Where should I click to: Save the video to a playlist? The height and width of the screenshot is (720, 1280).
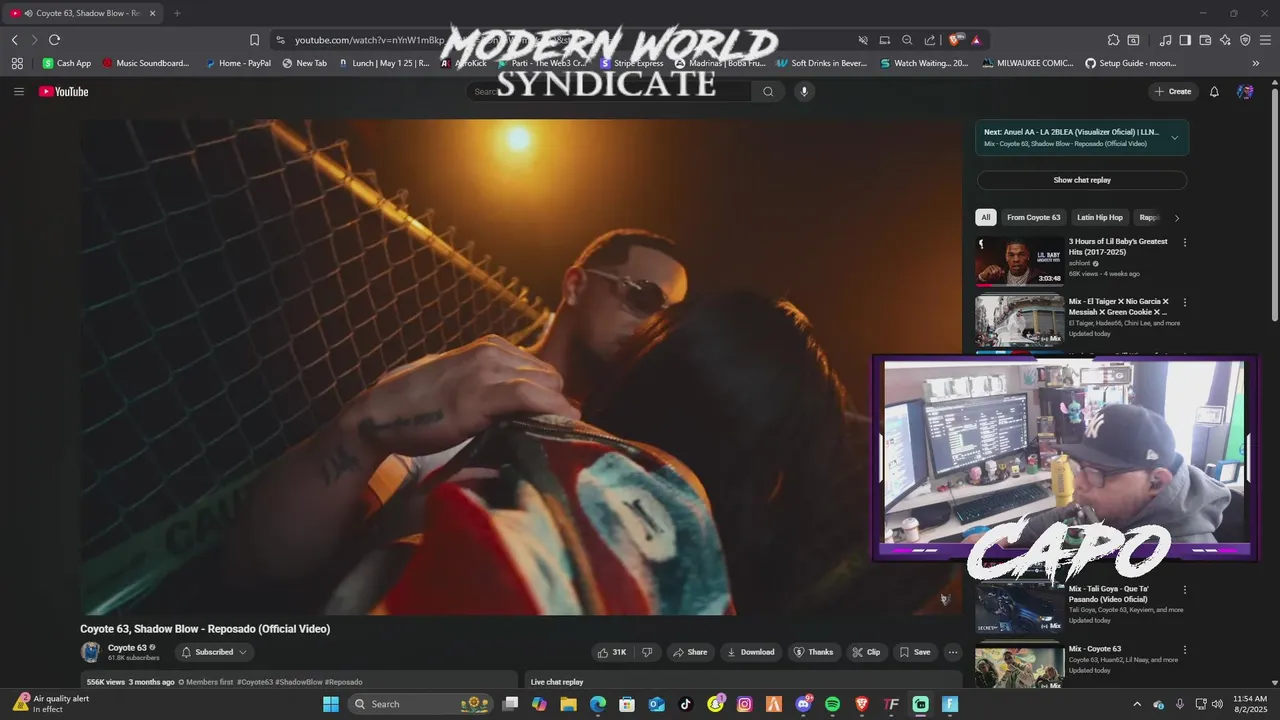click(x=915, y=652)
